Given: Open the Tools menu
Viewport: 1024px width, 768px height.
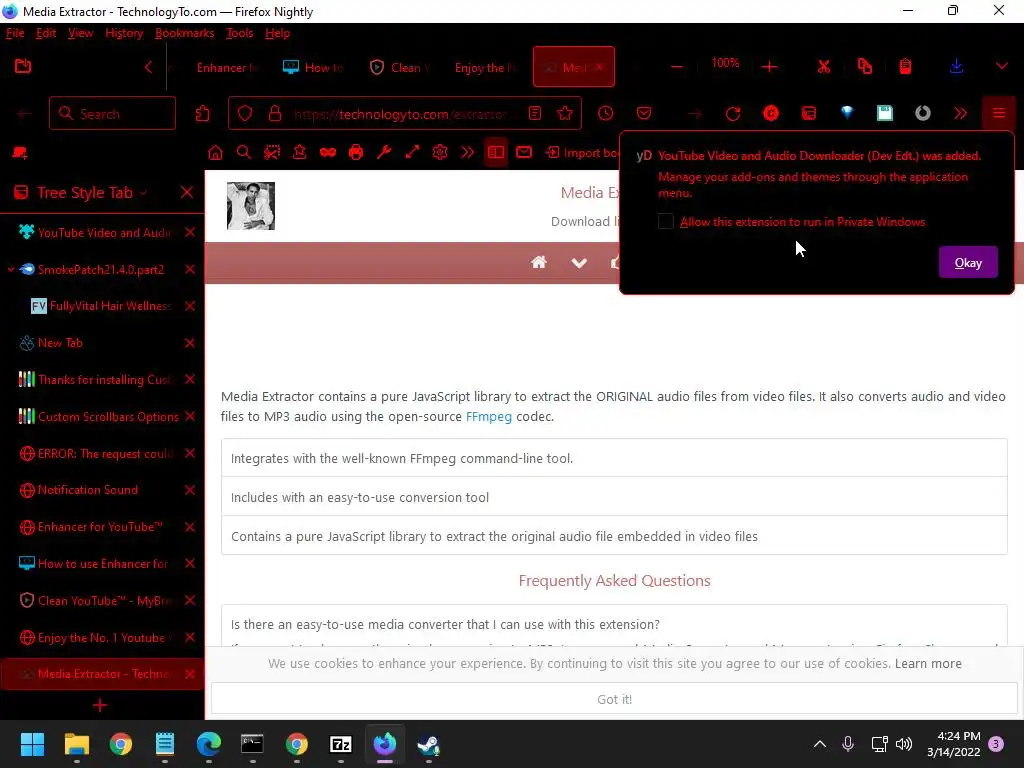Looking at the screenshot, I should [239, 33].
